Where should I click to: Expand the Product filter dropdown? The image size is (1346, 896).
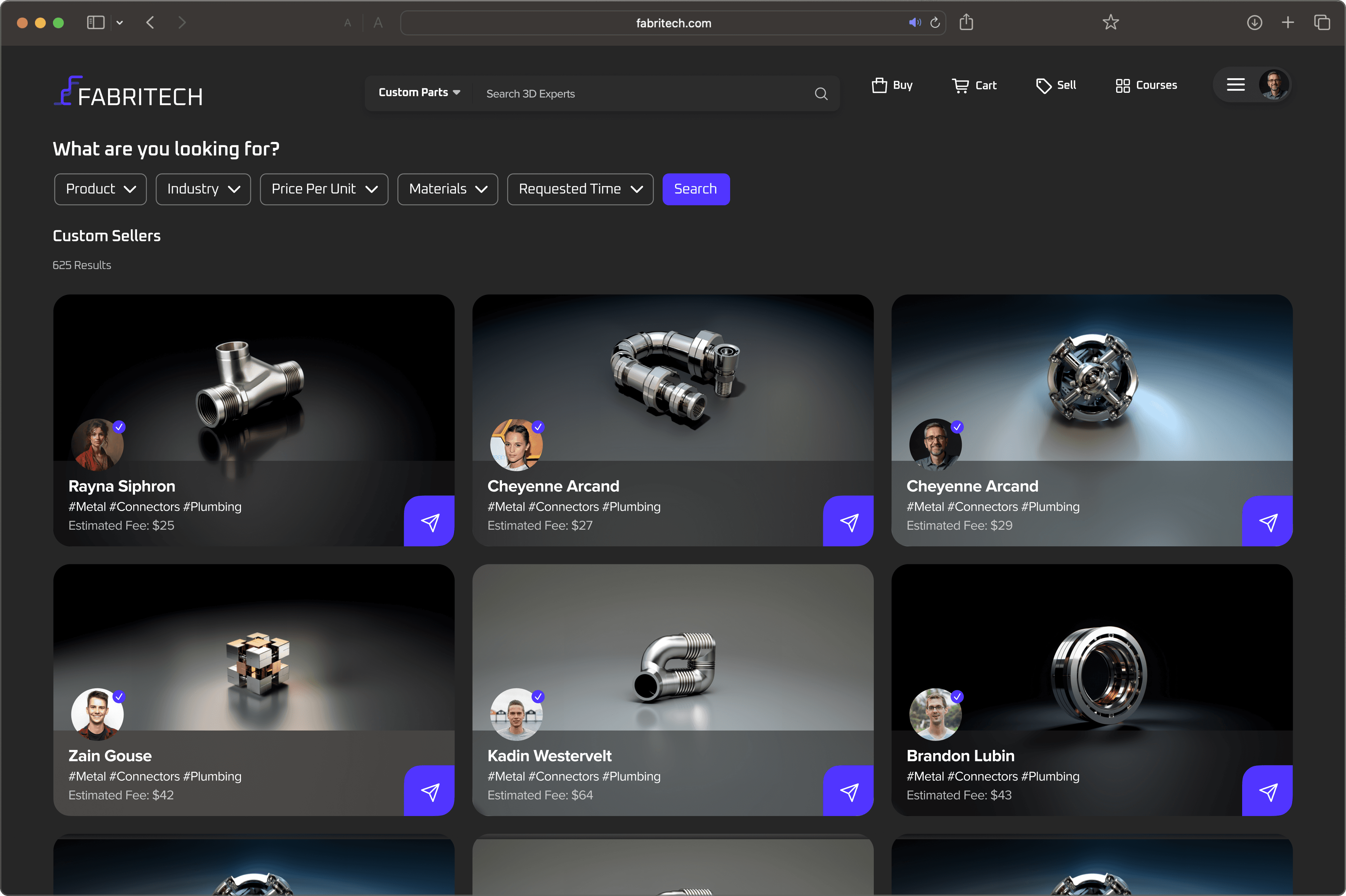[100, 189]
